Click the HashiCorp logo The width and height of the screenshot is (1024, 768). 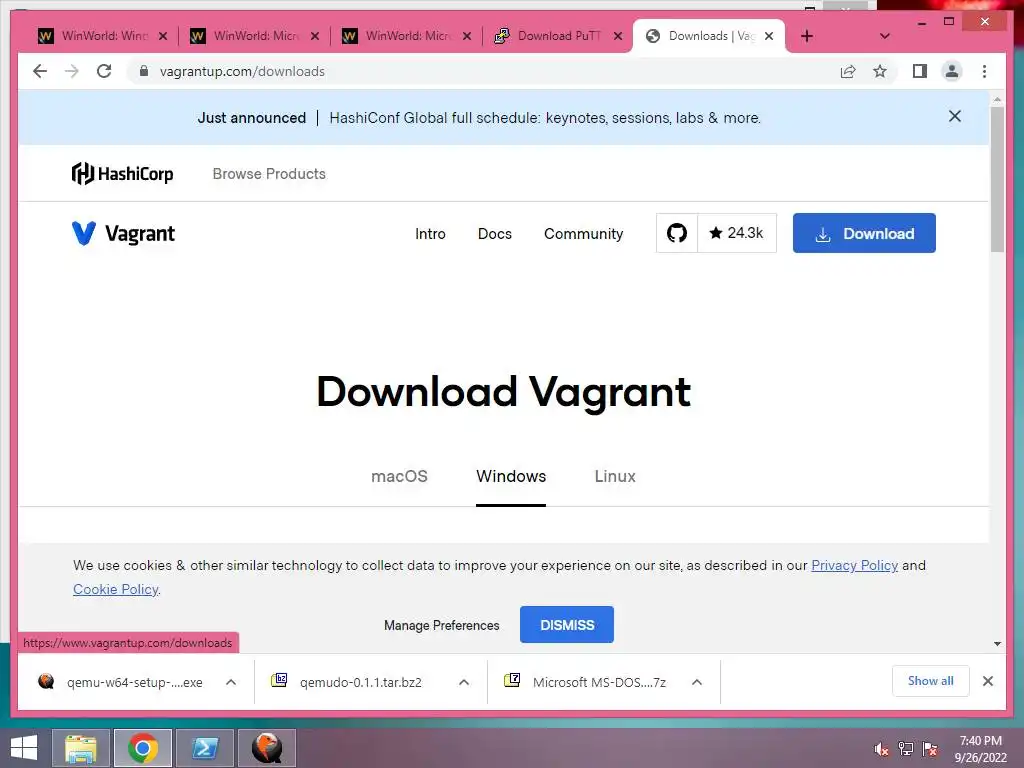pyautogui.click(x=122, y=173)
